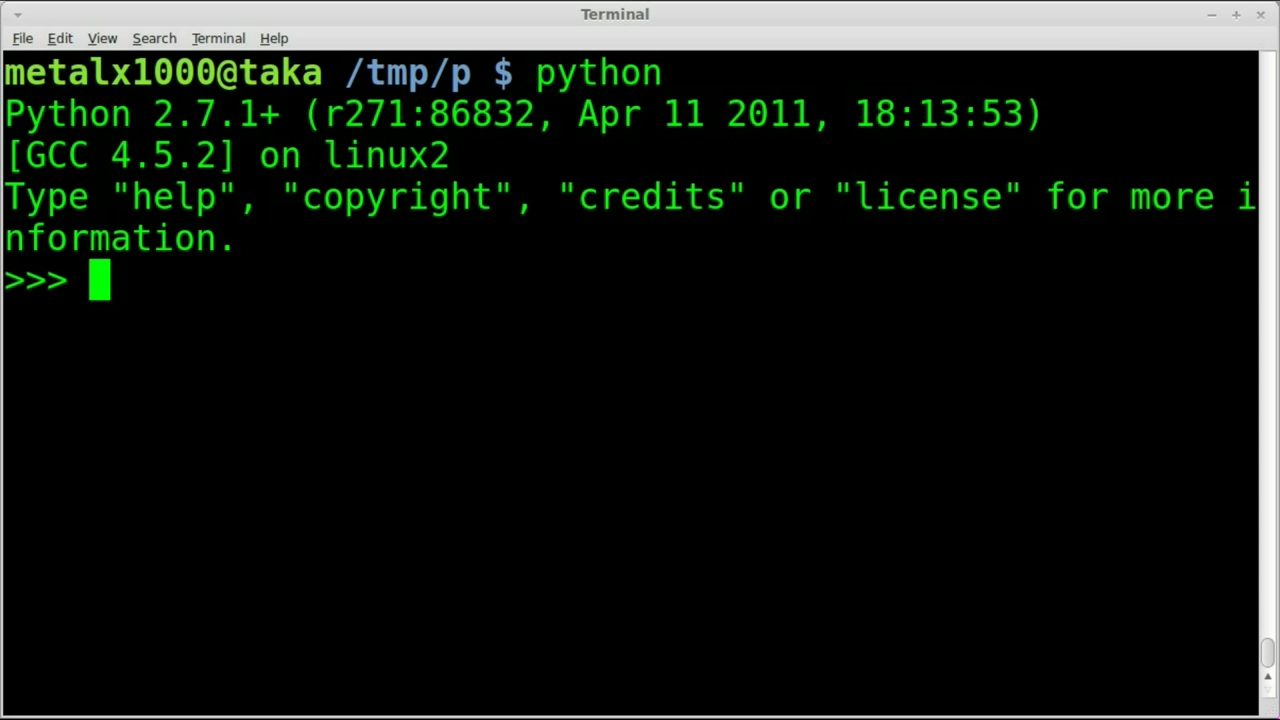Minimize the Terminal window
Viewport: 1280px width, 720px height.
click(1211, 15)
